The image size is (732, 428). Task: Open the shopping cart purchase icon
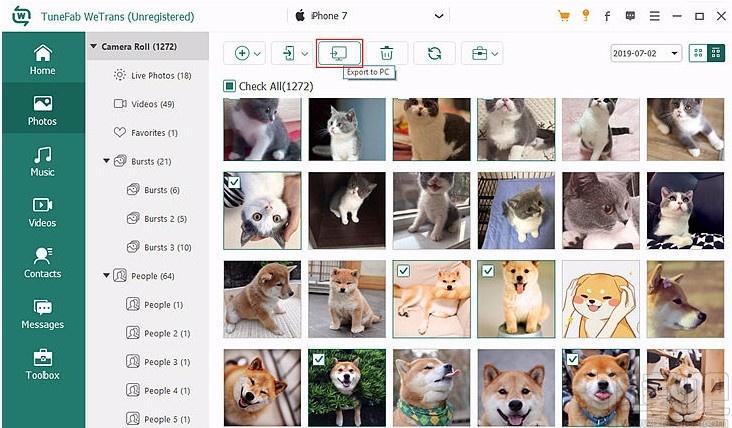563,16
